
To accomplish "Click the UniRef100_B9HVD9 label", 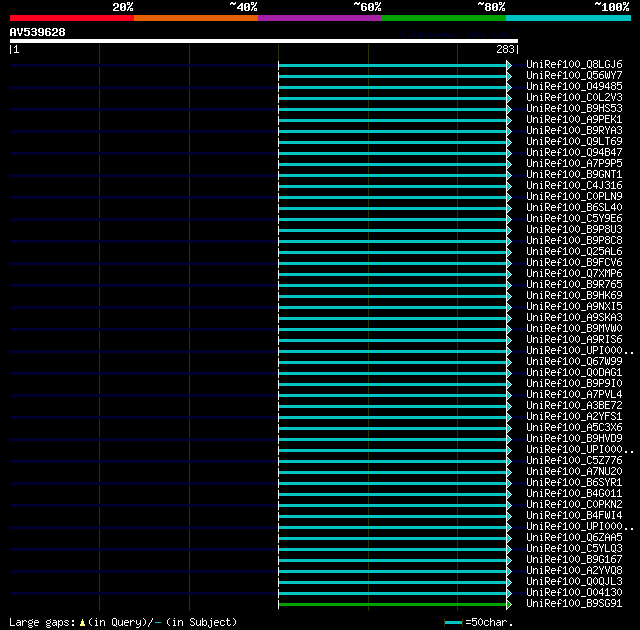I will point(574,439).
